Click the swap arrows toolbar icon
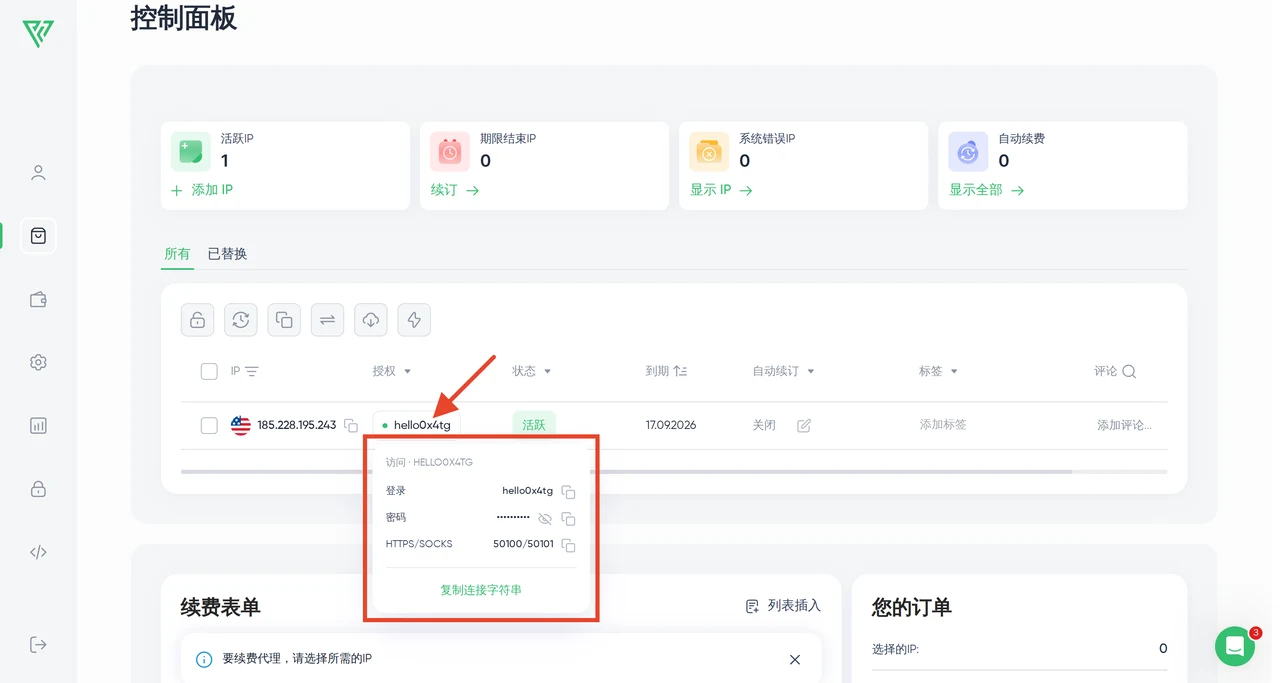The height and width of the screenshot is (683, 1280). [327, 320]
